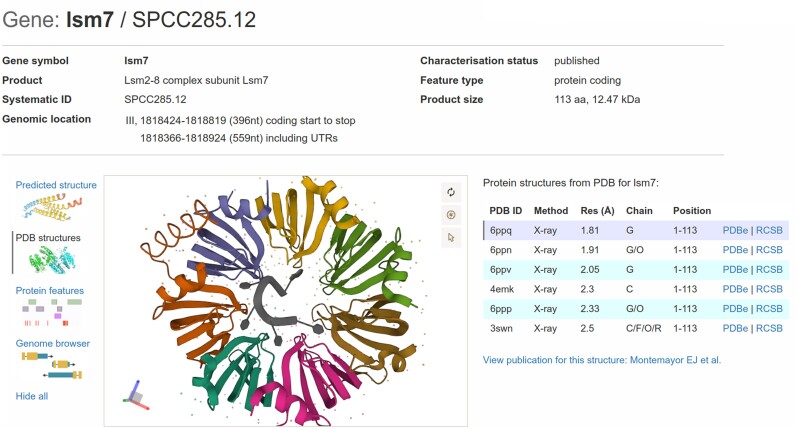Open PDBe link for 6ppq
Viewport: 800px width, 429px height.
click(735, 231)
